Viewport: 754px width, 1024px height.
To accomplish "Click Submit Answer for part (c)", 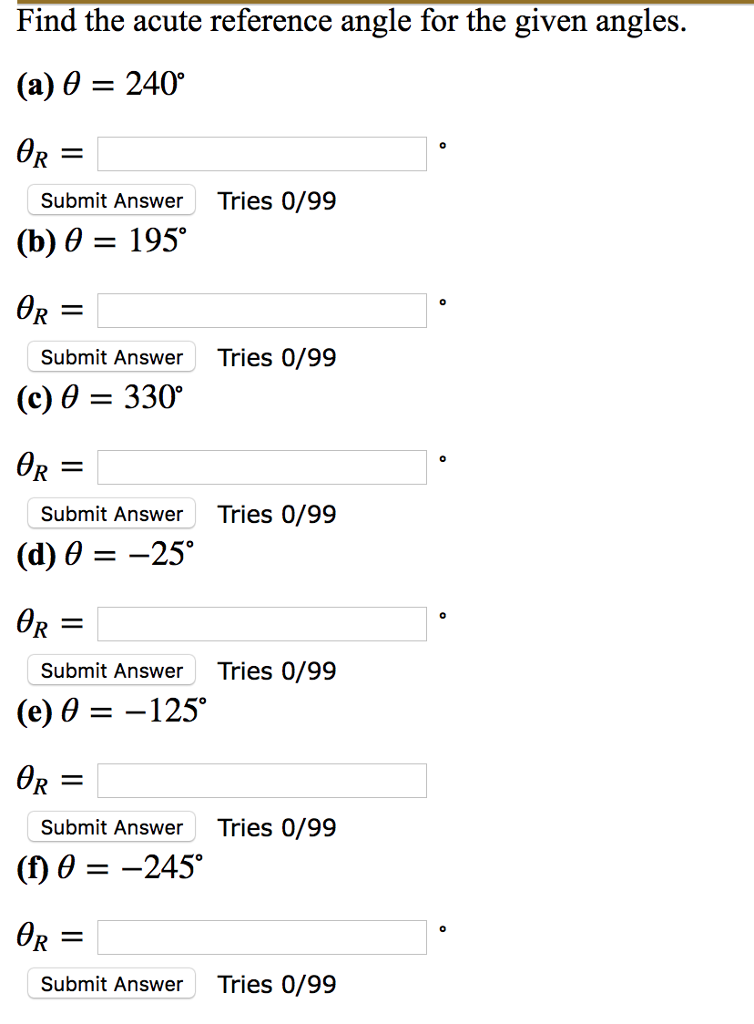I will pos(110,513).
